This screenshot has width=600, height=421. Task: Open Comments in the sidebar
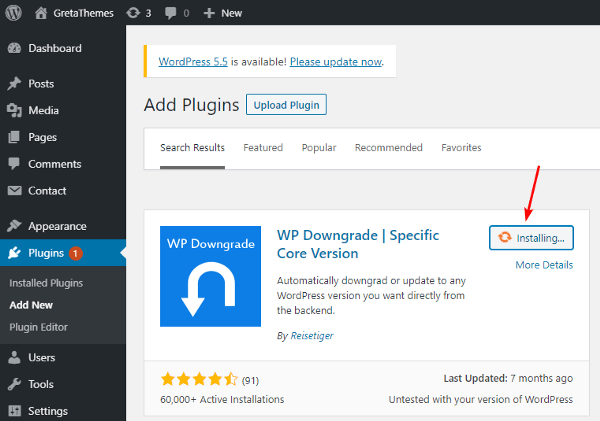pyautogui.click(x=55, y=164)
